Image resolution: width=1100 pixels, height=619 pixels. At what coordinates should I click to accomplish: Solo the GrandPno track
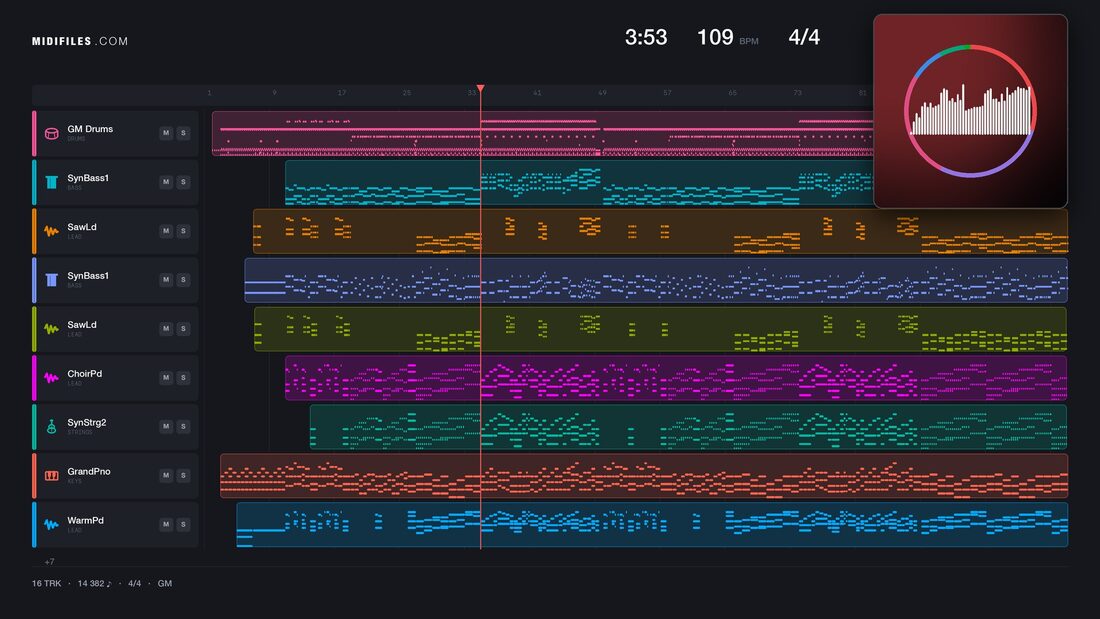click(183, 475)
